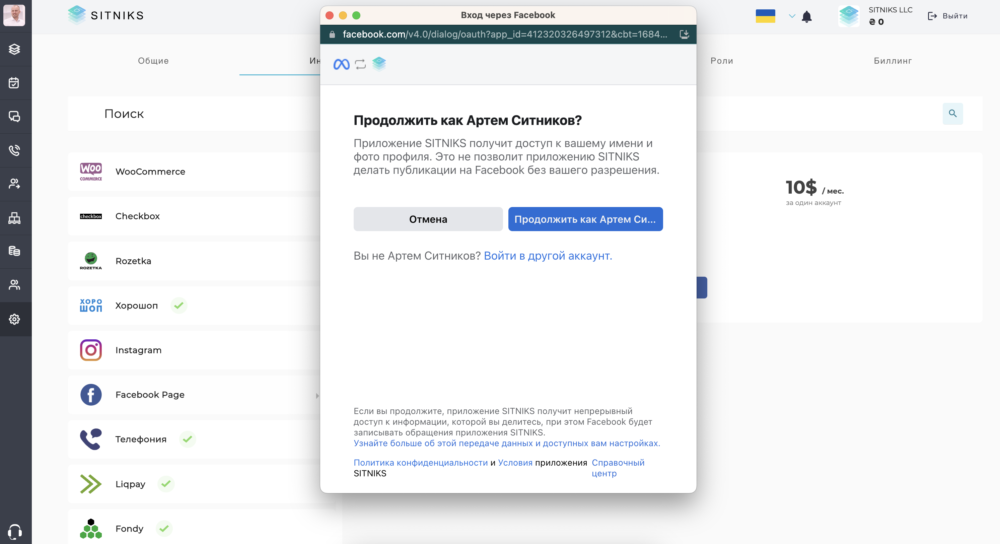Screen dimensions: 1000x544
Task: Select Instagram integration row
Action: click(x=194, y=350)
